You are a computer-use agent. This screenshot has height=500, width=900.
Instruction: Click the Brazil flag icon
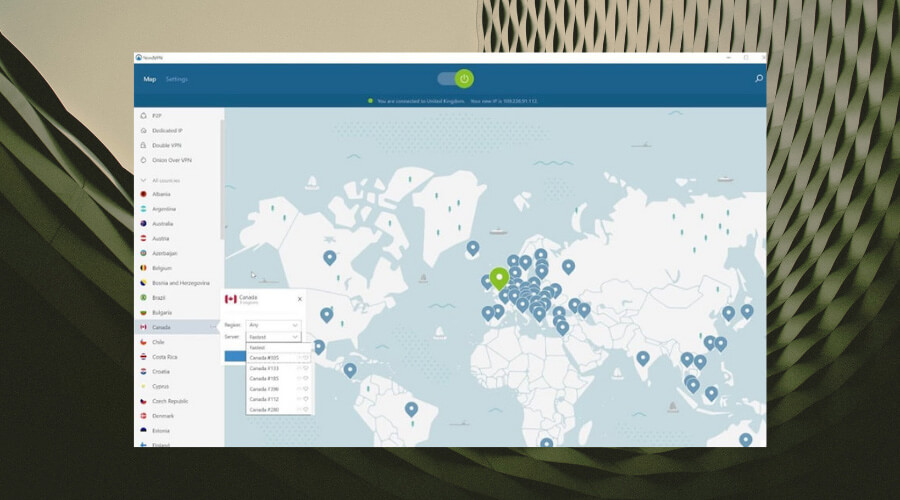(x=144, y=297)
